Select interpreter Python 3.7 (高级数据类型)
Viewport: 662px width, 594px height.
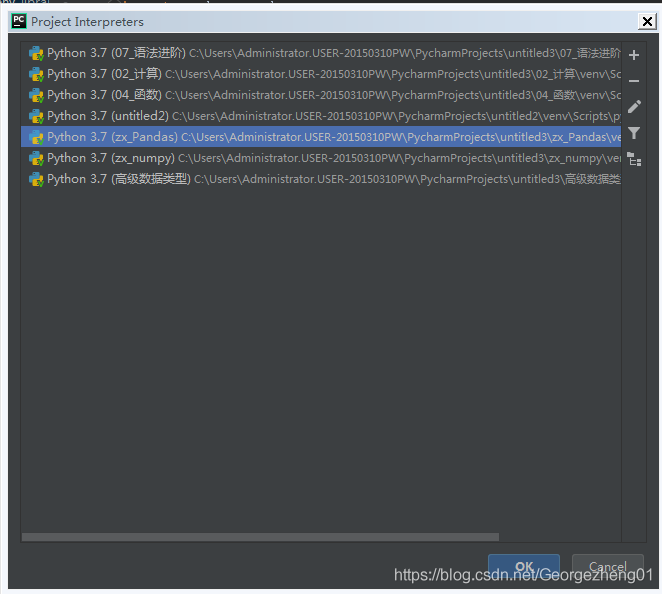321,179
